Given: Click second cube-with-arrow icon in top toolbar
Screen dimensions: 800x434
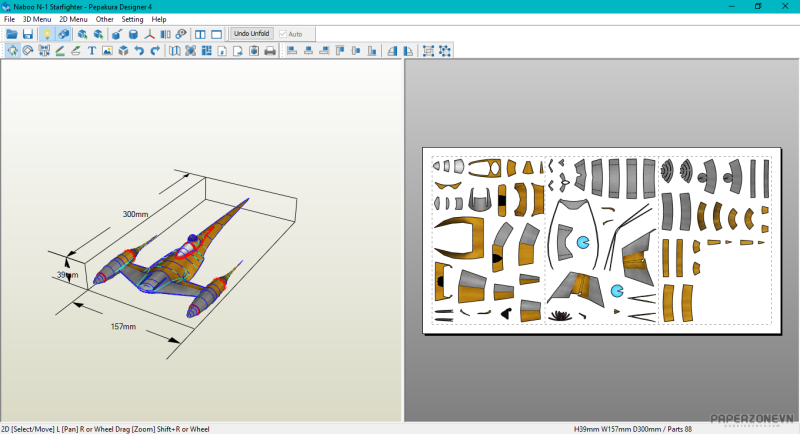Looking at the screenshot, I should pos(98,34).
